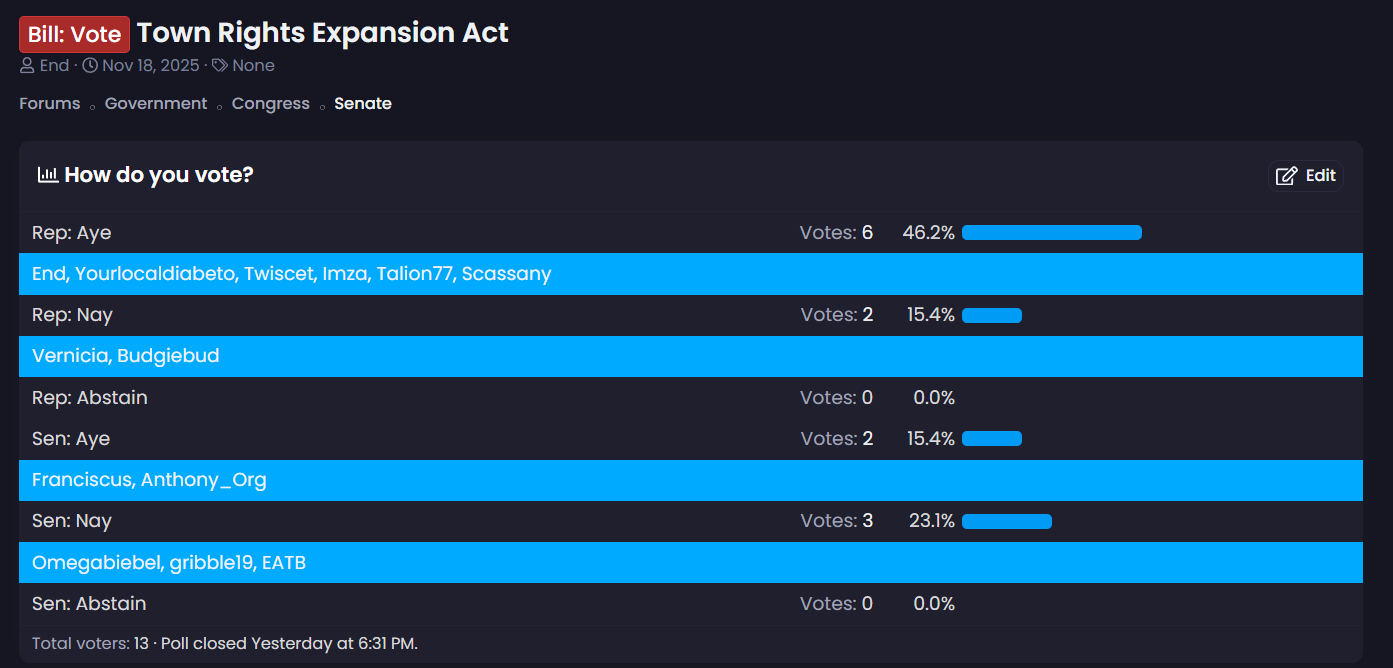
Task: Open voter Vernicia's profile
Action: point(69,356)
